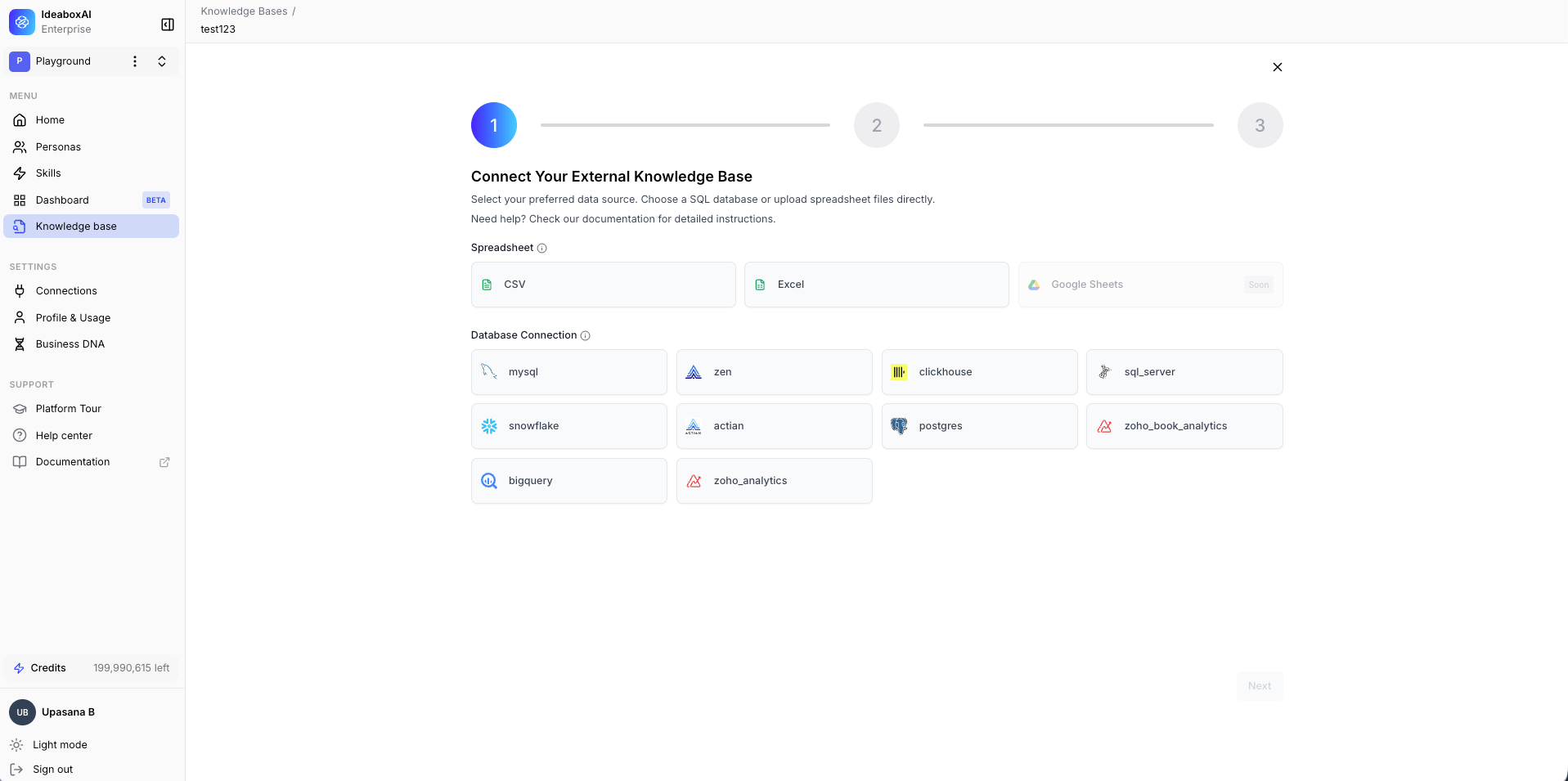Open Profile & Usage settings
1568x781 pixels.
click(91, 318)
